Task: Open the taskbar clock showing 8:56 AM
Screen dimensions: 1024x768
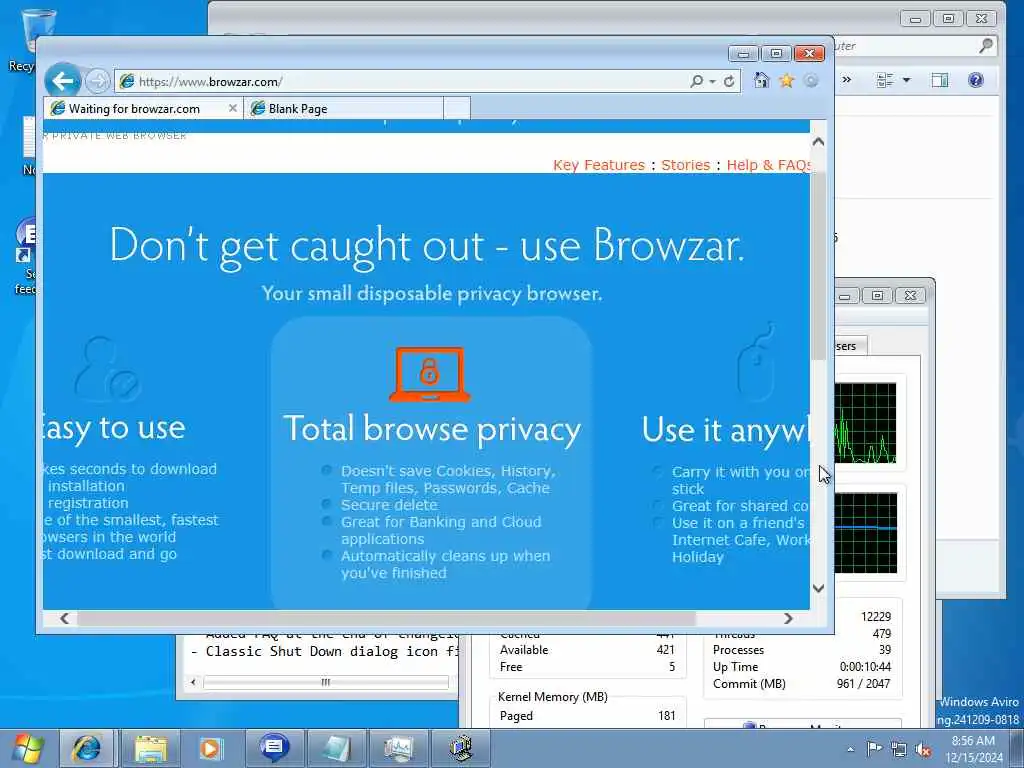Action: pyautogui.click(x=973, y=749)
